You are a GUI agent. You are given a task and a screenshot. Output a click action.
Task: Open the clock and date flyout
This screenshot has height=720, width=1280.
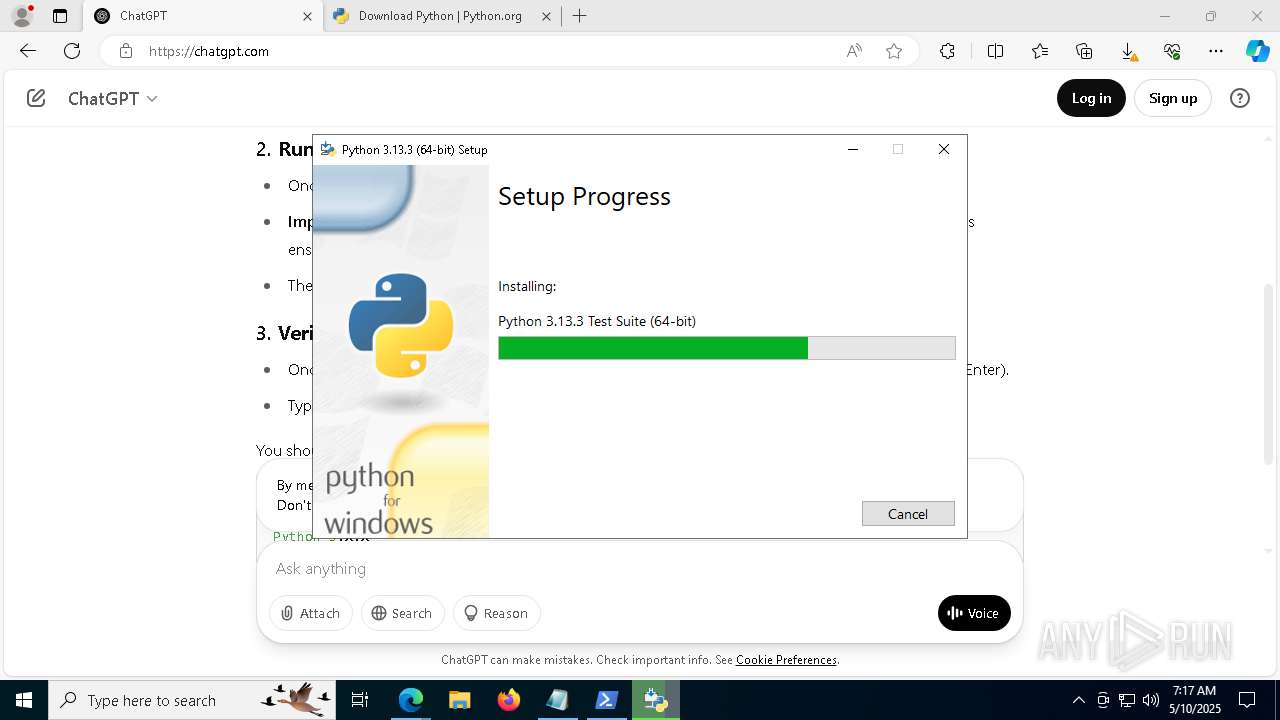pos(1194,700)
